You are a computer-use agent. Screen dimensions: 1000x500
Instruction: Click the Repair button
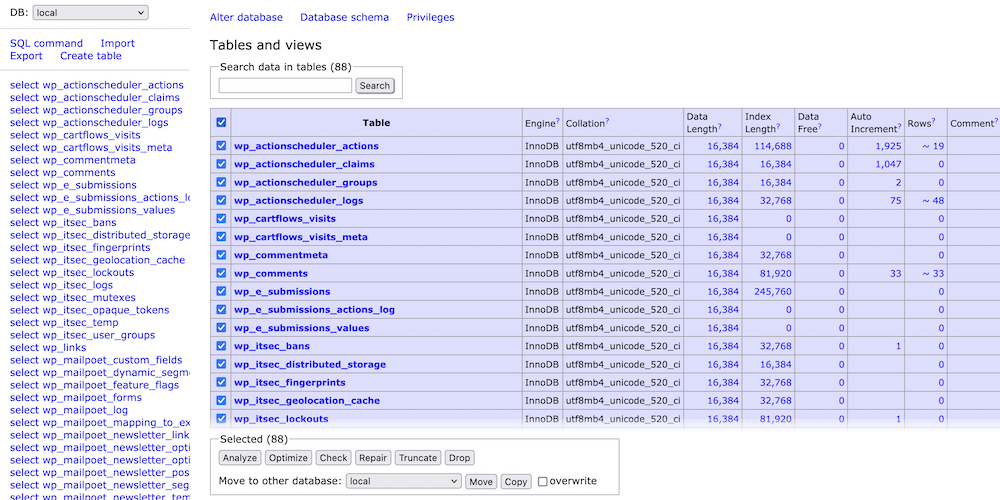click(373, 458)
